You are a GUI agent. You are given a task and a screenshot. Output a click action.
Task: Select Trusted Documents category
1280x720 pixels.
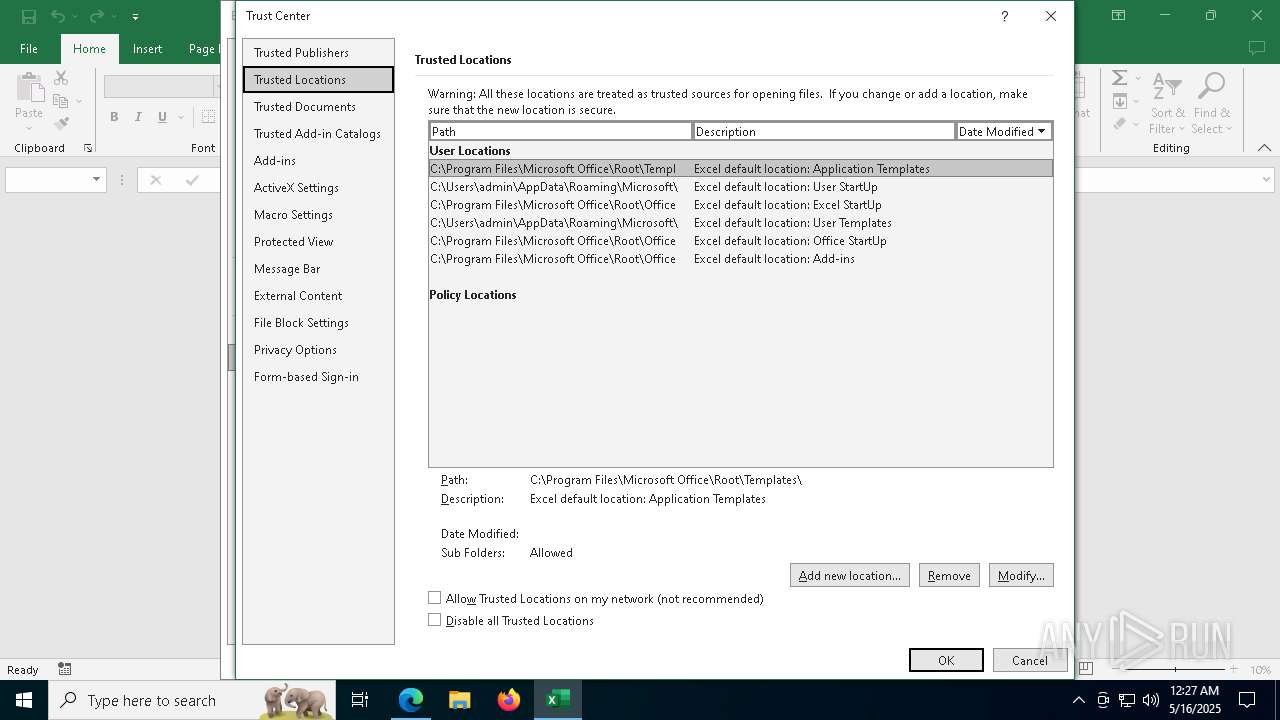point(318,107)
